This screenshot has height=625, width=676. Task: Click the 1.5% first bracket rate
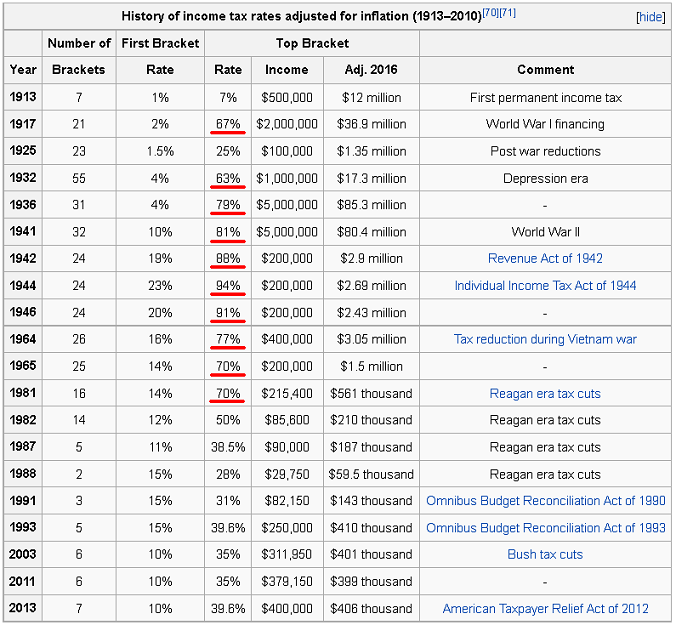tap(160, 151)
